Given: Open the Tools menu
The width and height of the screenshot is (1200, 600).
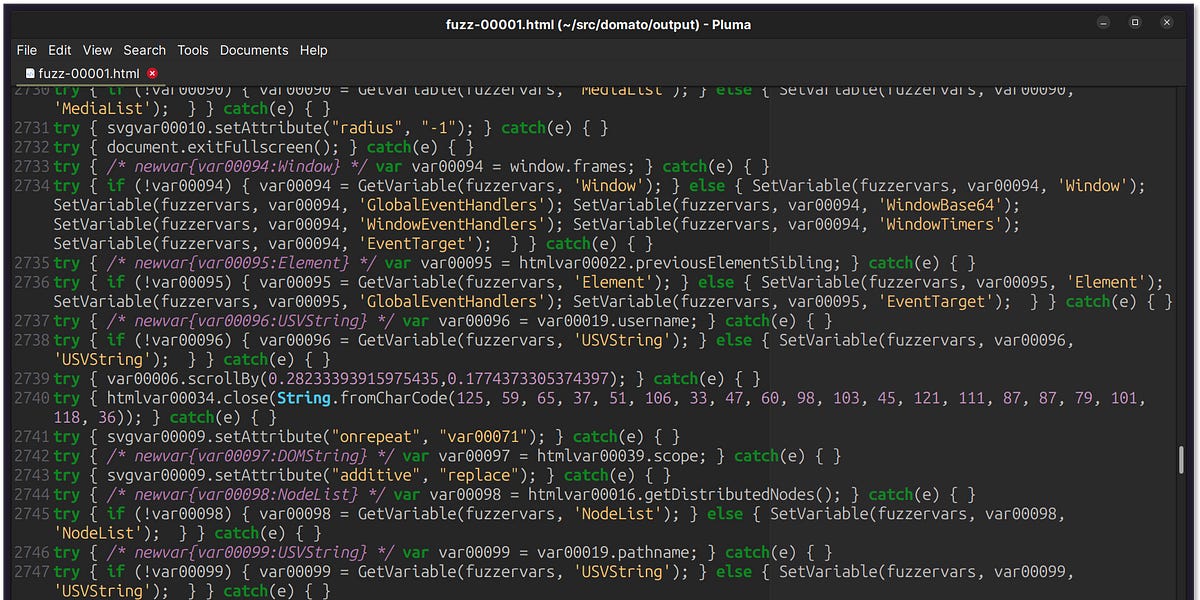Looking at the screenshot, I should (x=193, y=50).
